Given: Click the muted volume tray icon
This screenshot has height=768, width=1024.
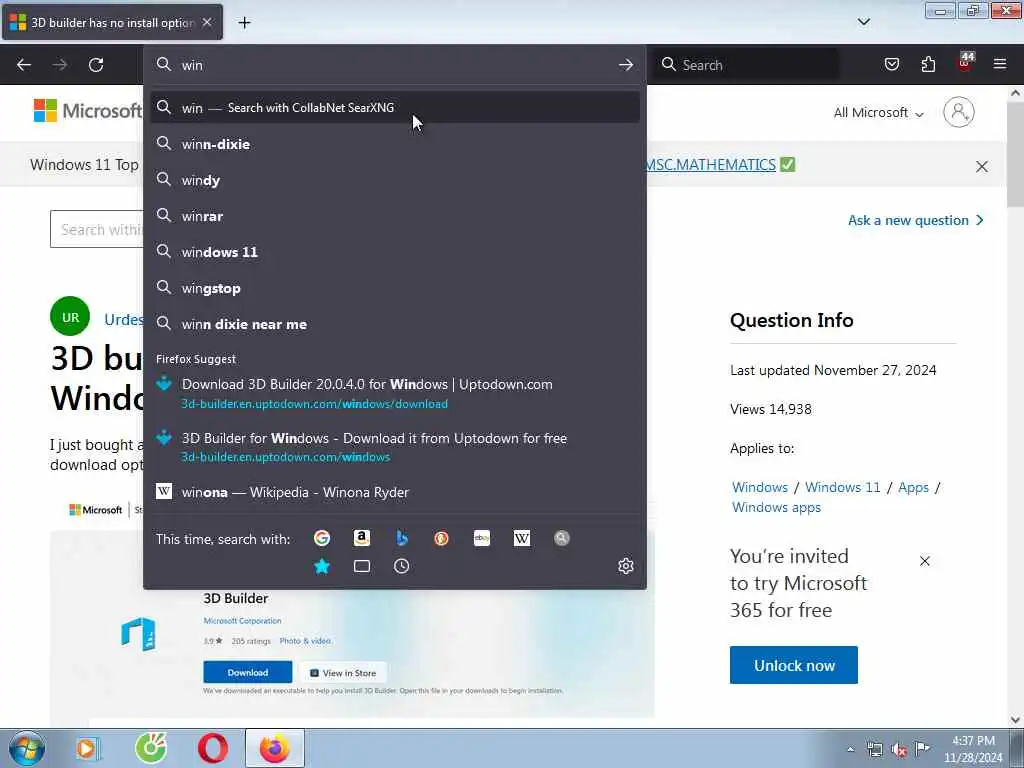Looking at the screenshot, I should [899, 749].
